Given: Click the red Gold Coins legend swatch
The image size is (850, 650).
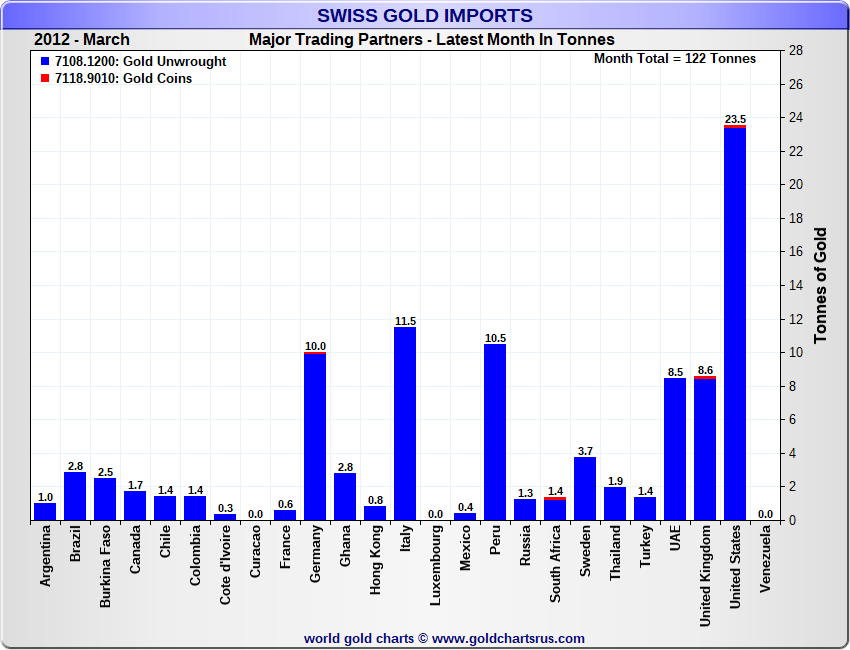Looking at the screenshot, I should pos(46,79).
